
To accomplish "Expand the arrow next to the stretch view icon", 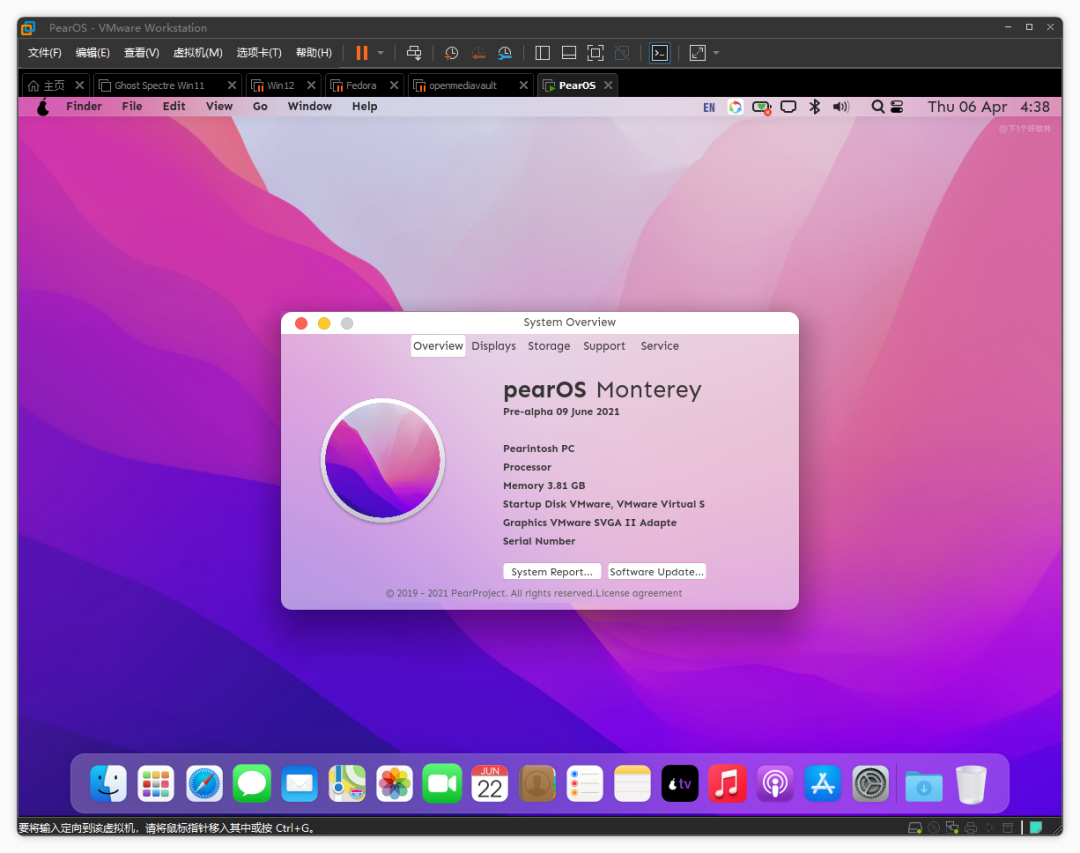I will pyautogui.click(x=716, y=53).
